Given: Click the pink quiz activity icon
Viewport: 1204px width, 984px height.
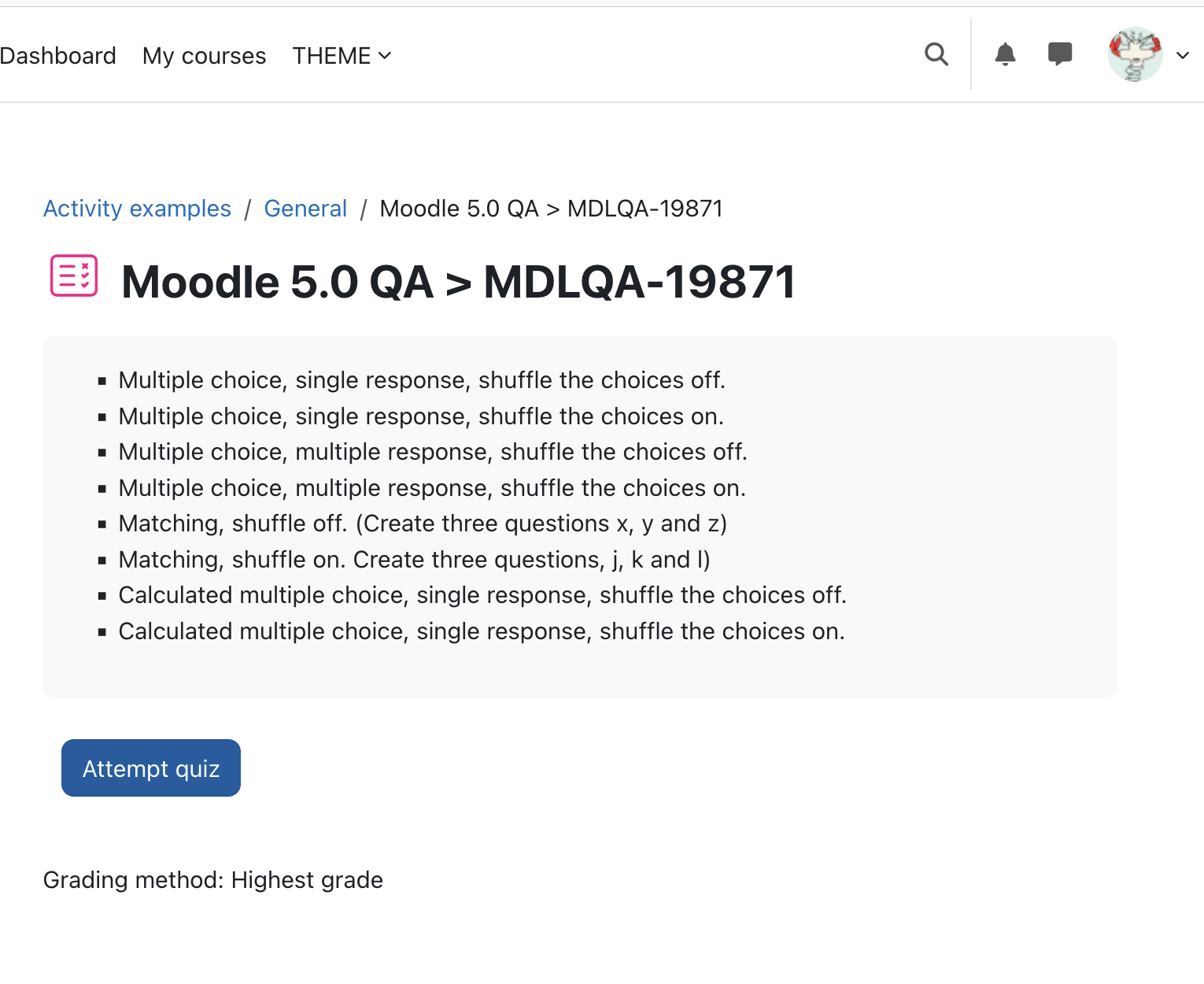Looking at the screenshot, I should (x=74, y=276).
